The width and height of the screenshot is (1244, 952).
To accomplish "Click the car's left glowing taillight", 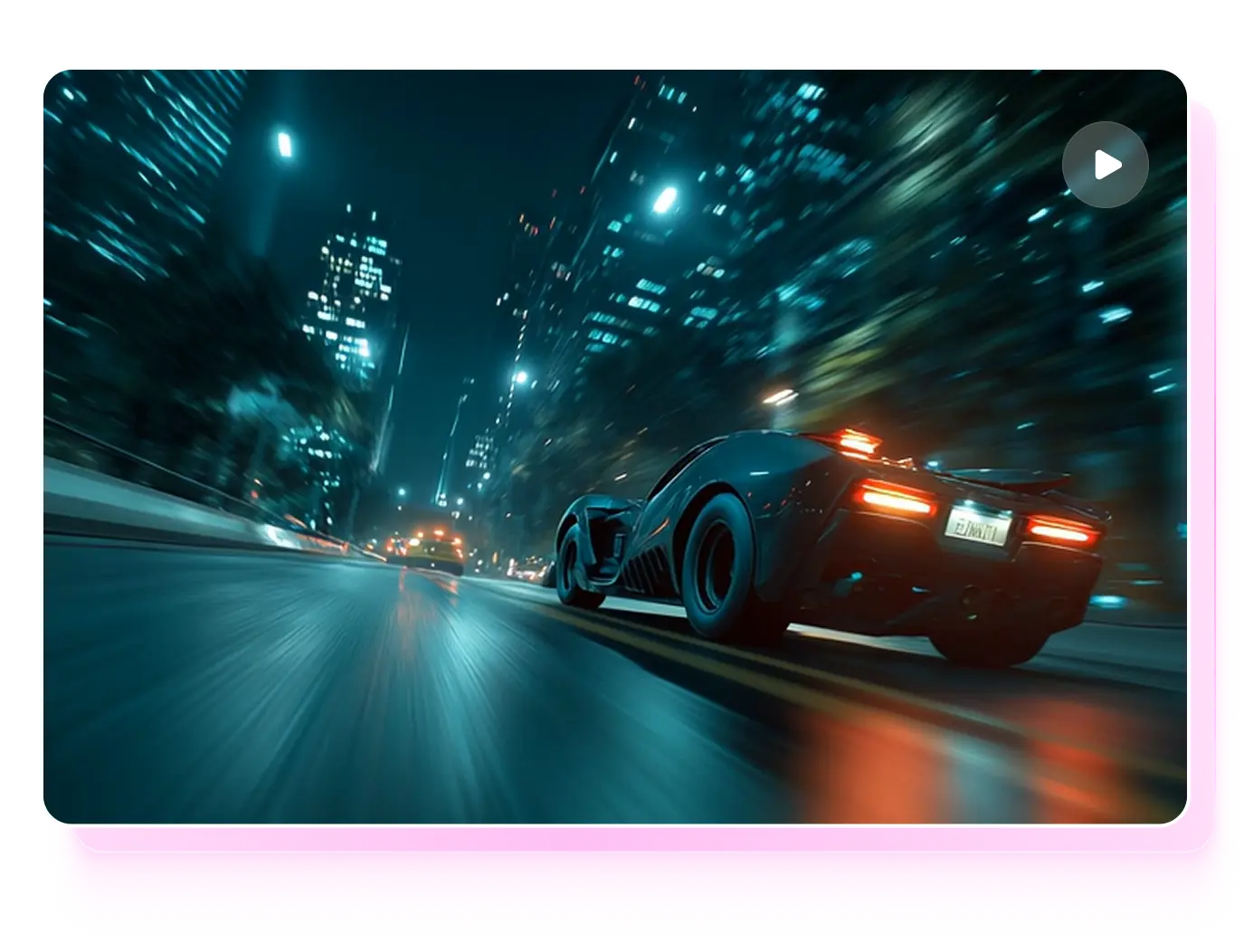I will coord(896,497).
